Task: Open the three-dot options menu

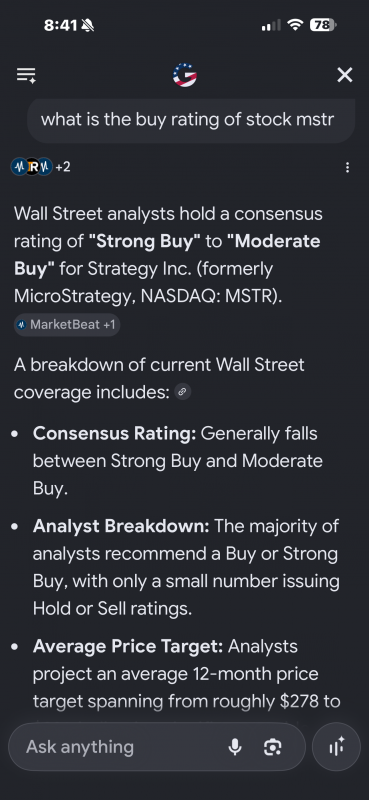Action: point(347,167)
